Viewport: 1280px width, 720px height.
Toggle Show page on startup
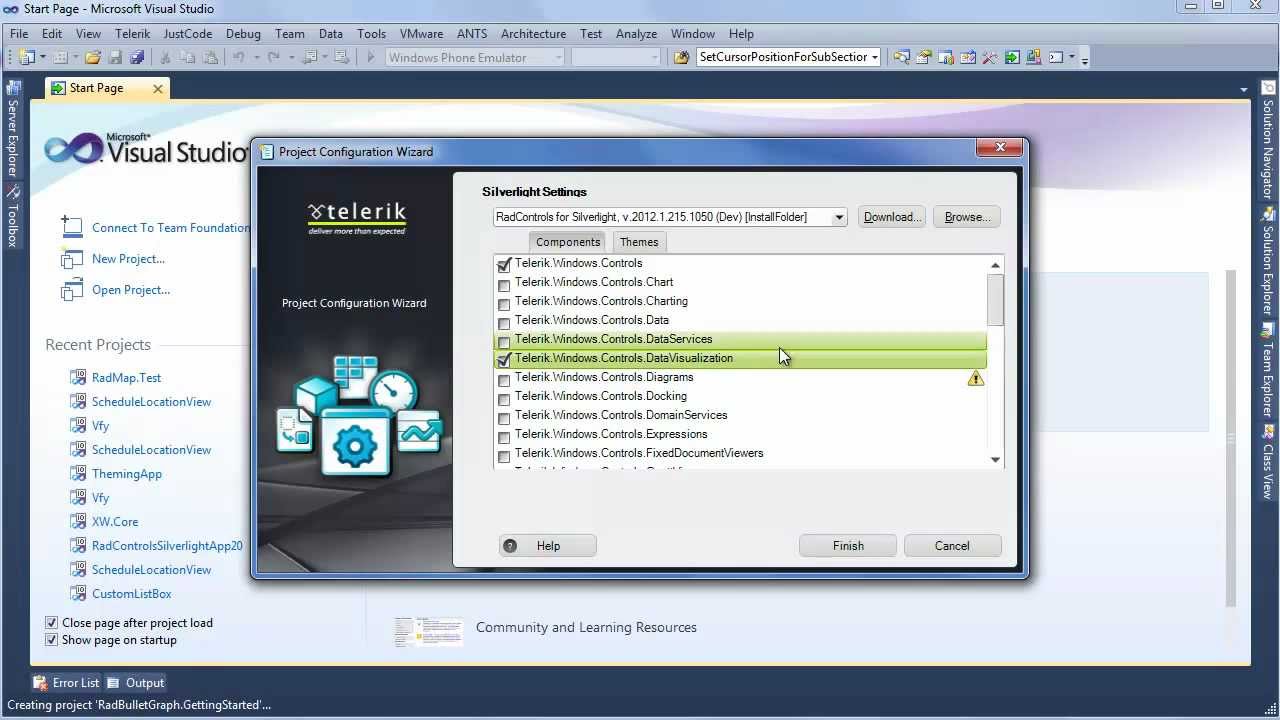click(x=51, y=640)
